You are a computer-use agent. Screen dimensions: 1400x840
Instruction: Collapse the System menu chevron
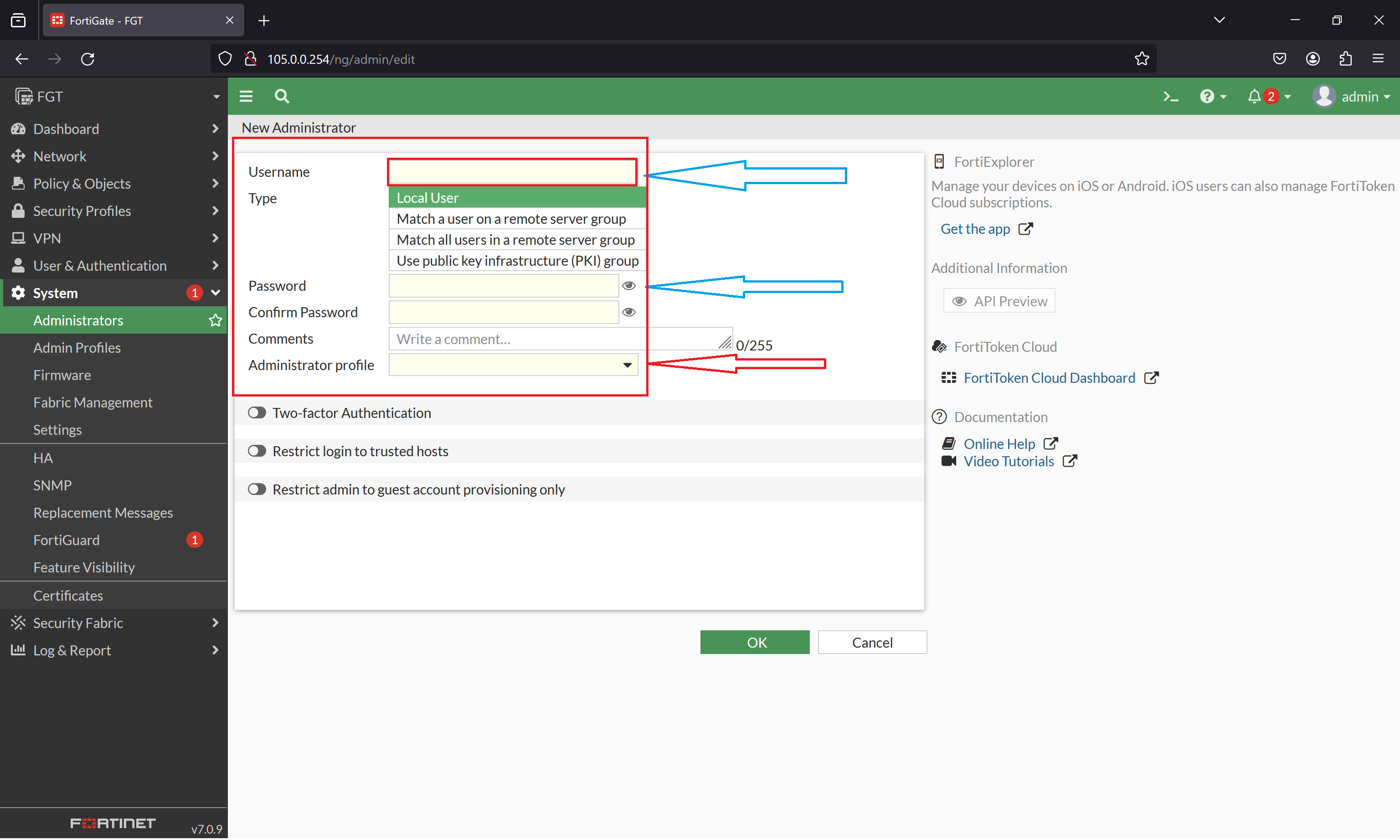coord(215,293)
